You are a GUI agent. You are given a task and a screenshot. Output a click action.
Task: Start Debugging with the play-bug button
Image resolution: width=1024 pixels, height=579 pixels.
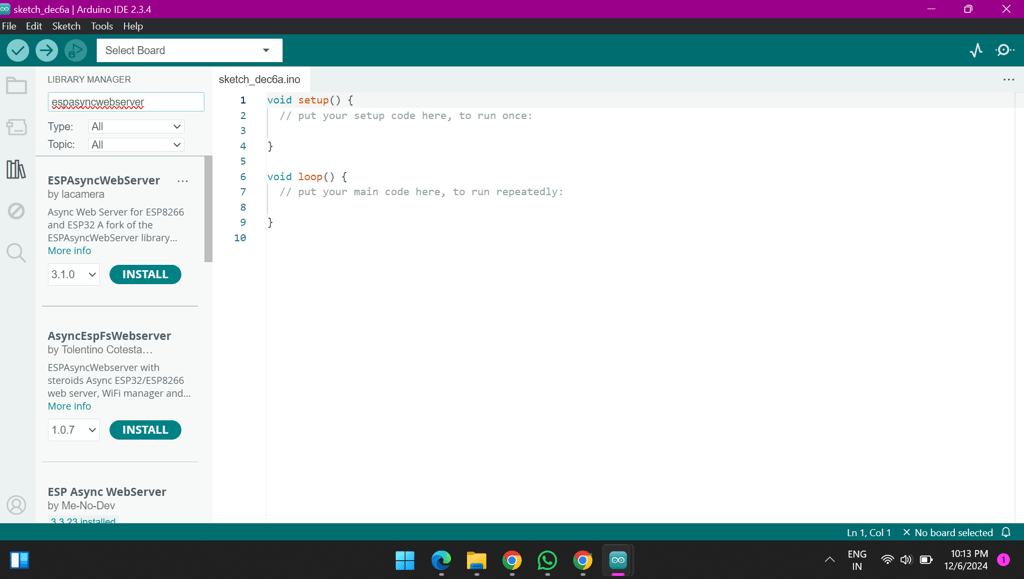click(x=75, y=50)
